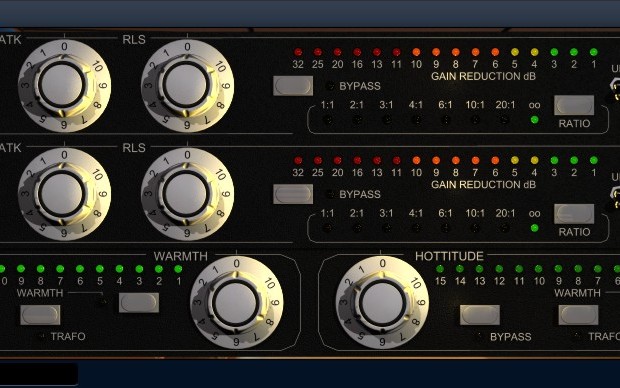
Task: Click the HOTTITUDE knob center
Action: pos(382,303)
